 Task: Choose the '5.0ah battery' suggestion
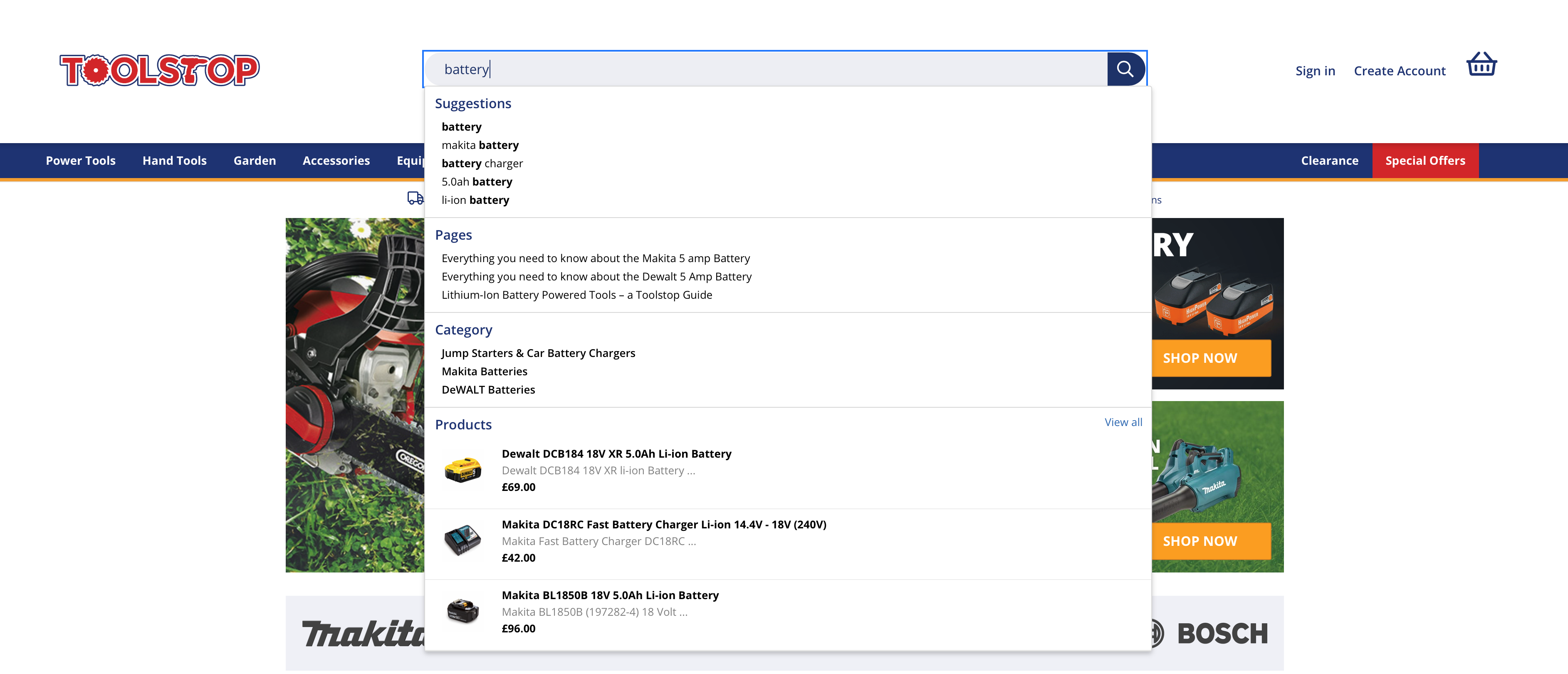coord(477,181)
